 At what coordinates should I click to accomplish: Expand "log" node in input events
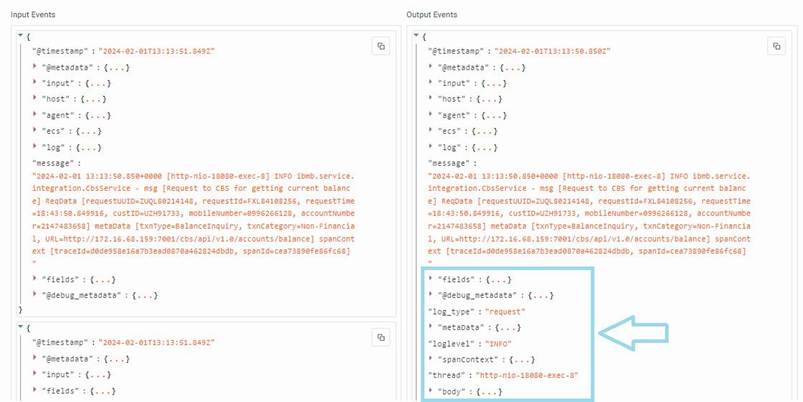coord(36,146)
